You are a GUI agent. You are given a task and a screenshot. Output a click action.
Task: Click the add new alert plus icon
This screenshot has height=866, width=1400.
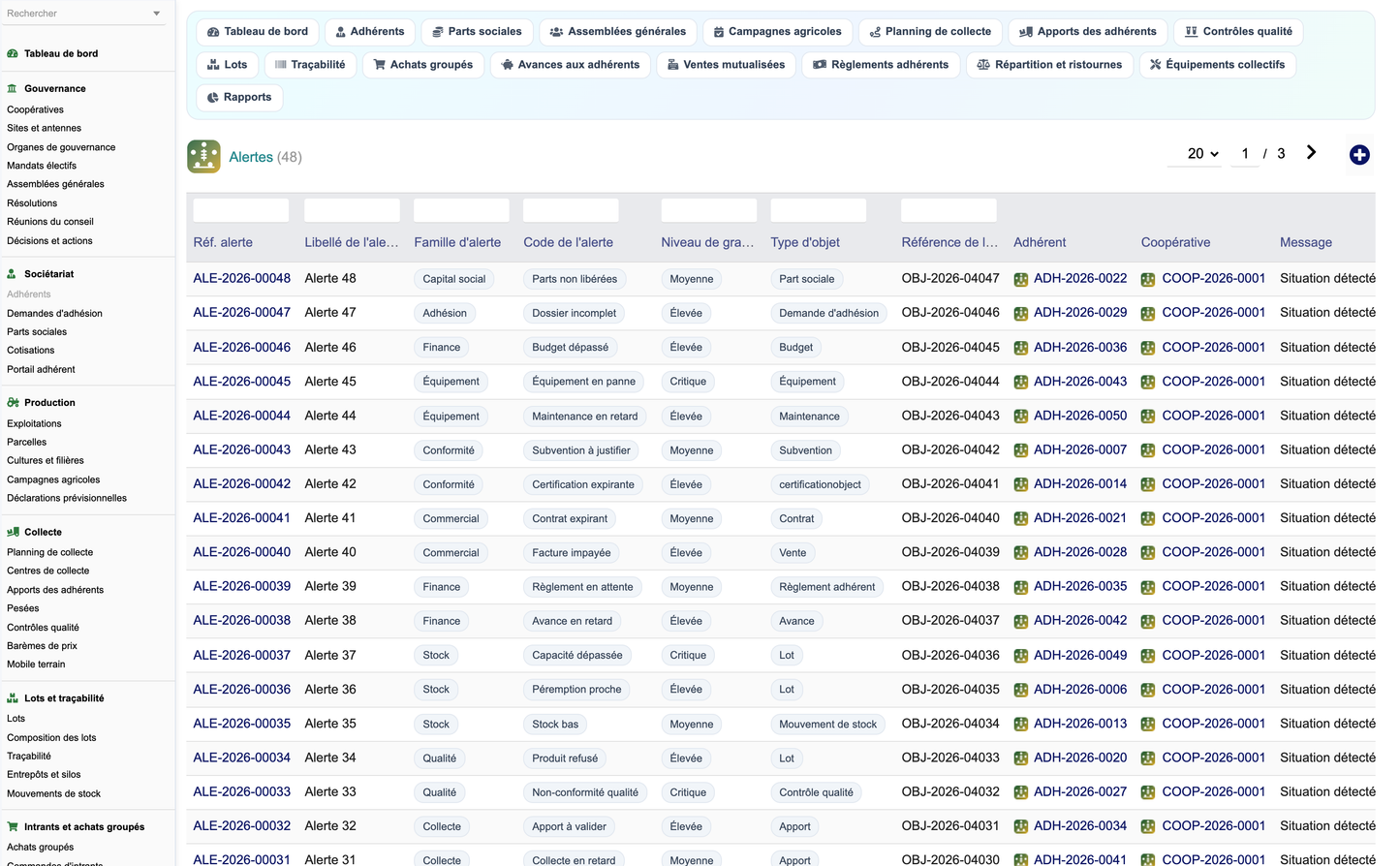pos(1359,155)
